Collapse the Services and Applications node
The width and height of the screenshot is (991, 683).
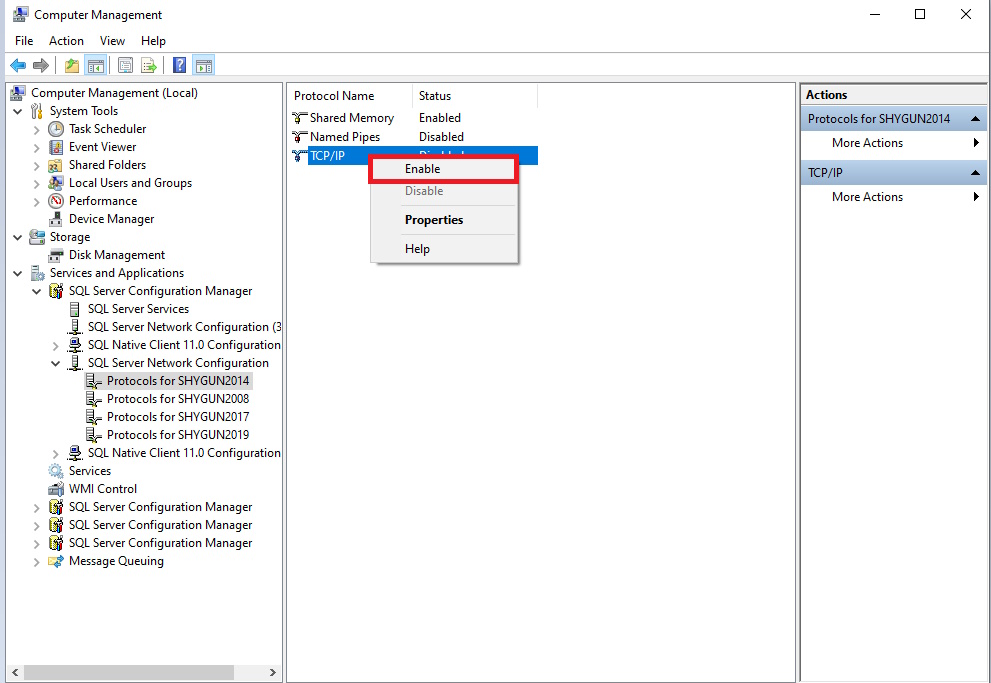click(x=18, y=274)
